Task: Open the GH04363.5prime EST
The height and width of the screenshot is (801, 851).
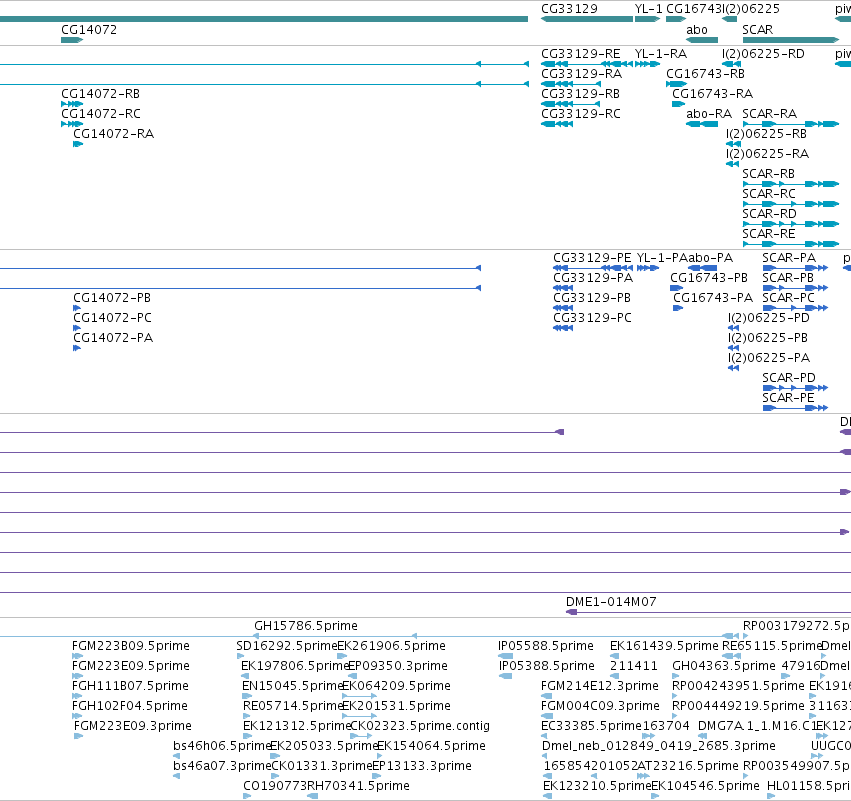Action: click(723, 666)
